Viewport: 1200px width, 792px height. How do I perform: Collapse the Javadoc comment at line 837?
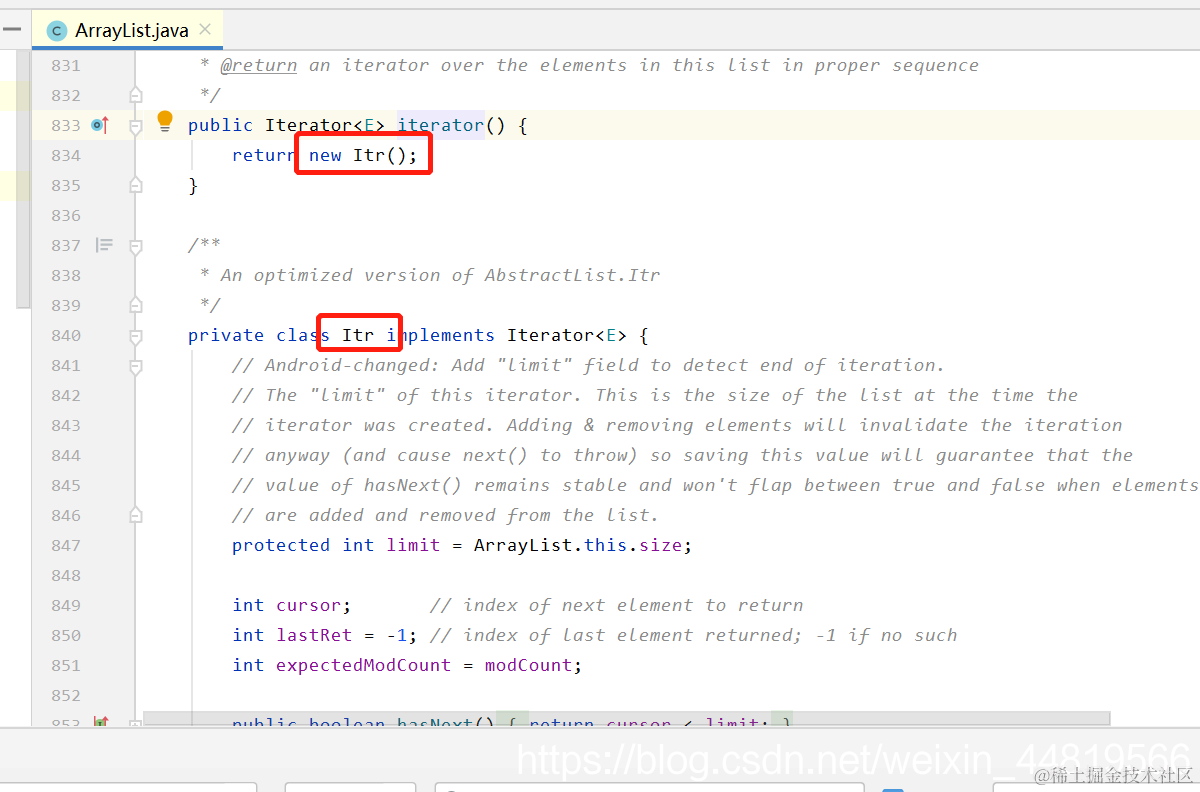136,245
